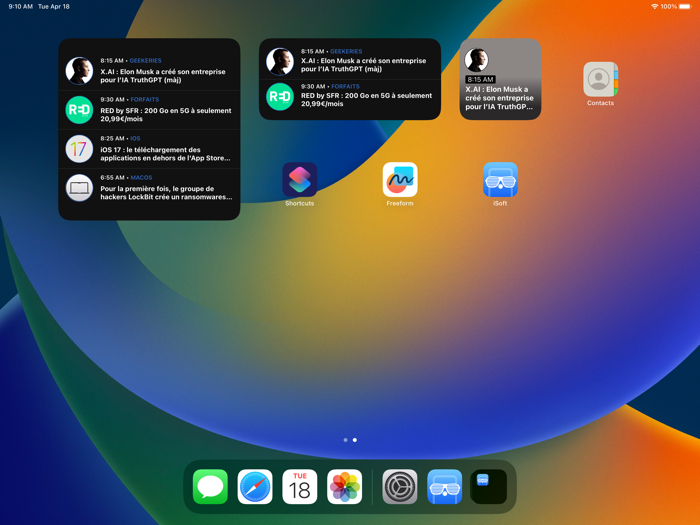Open the Contacts app

pyautogui.click(x=600, y=79)
